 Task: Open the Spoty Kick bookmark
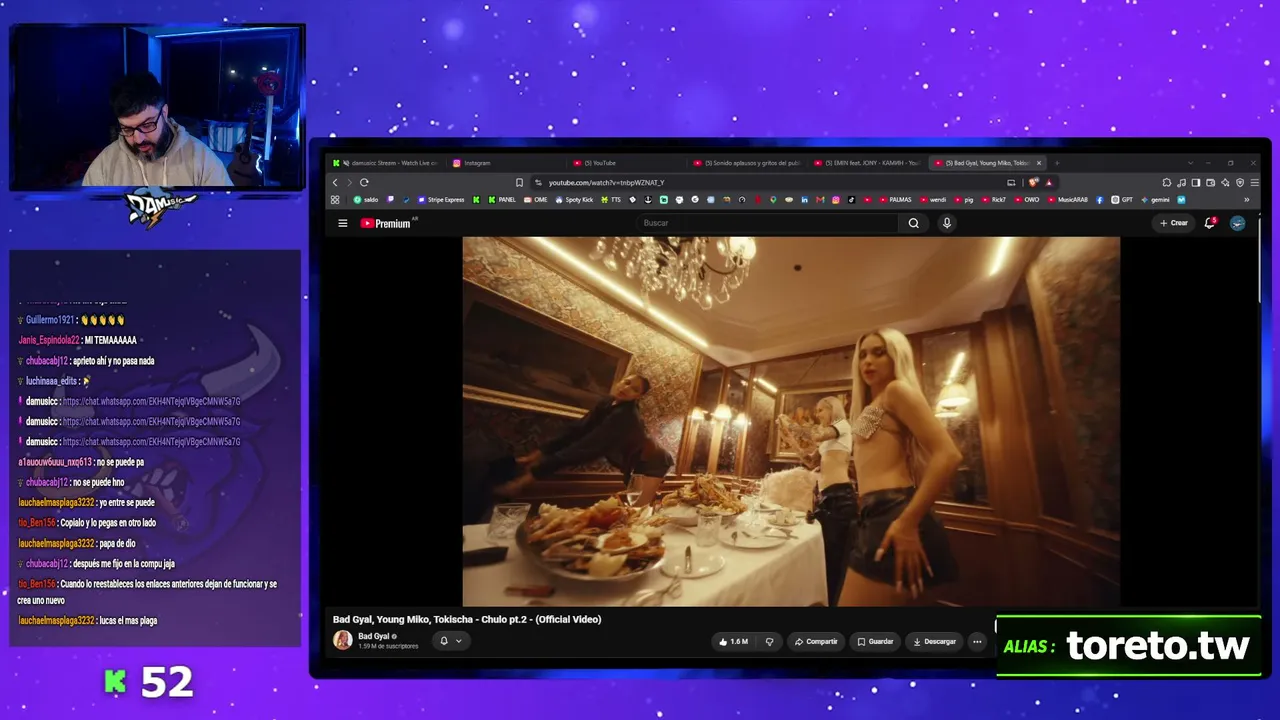(x=575, y=200)
